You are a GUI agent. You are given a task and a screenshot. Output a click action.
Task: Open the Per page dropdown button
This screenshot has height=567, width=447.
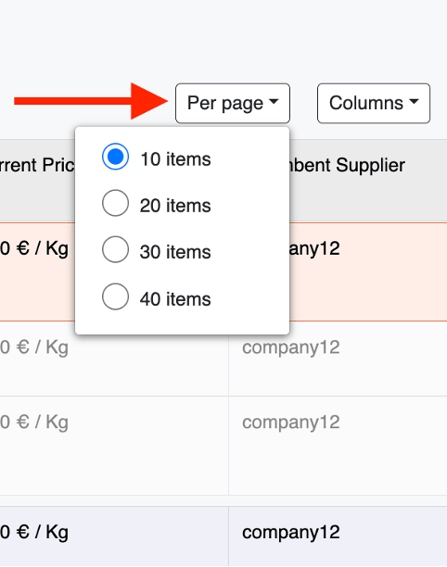(x=233, y=103)
